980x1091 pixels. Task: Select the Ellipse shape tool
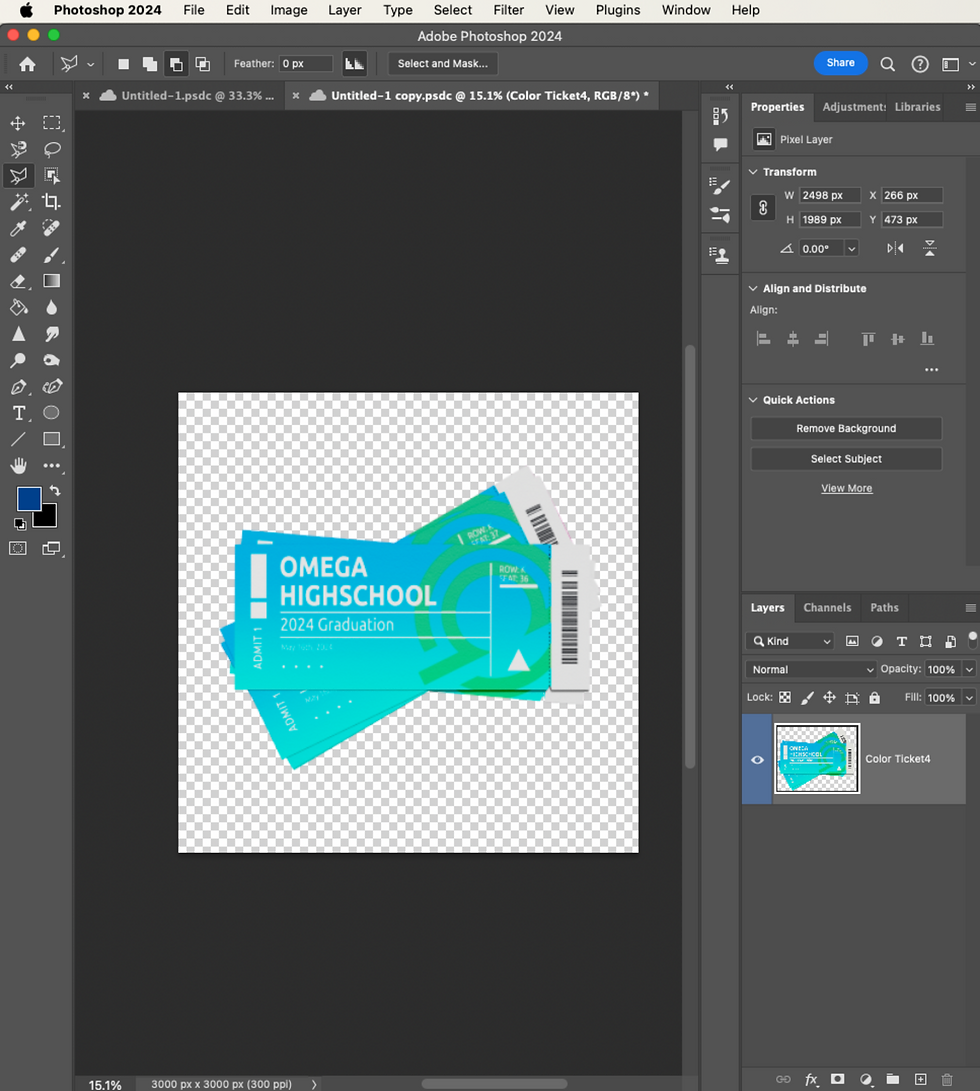pos(52,413)
